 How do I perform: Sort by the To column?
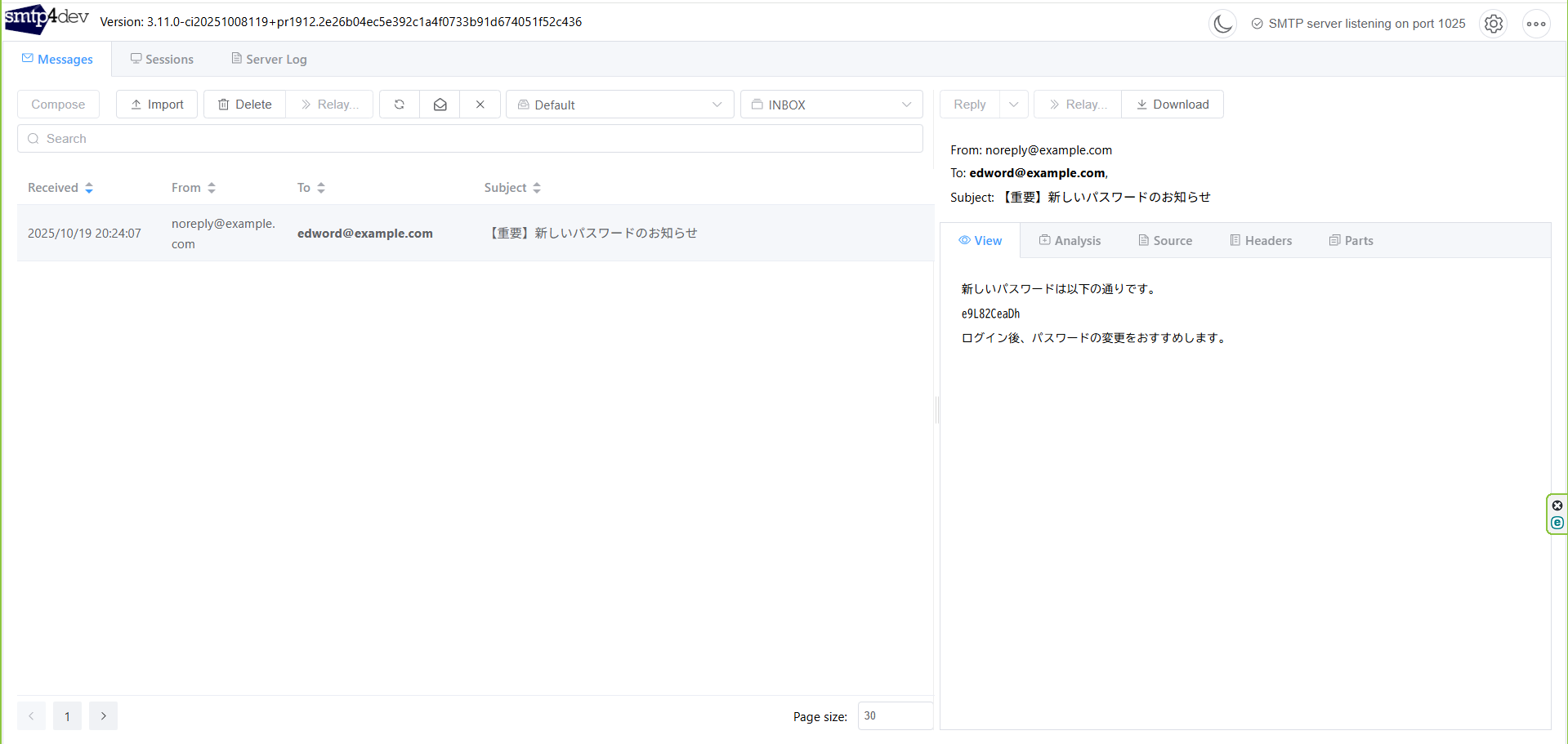click(311, 188)
